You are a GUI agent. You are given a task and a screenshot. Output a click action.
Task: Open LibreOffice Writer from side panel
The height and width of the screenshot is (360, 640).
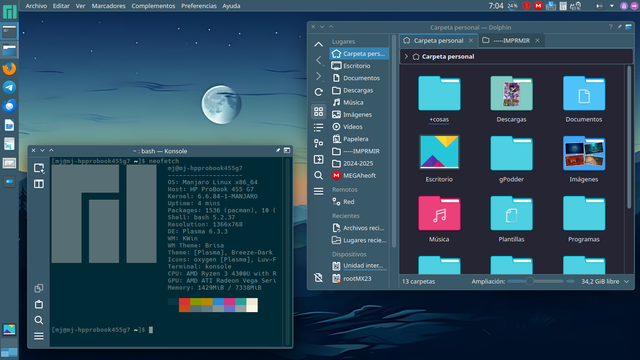[9, 125]
